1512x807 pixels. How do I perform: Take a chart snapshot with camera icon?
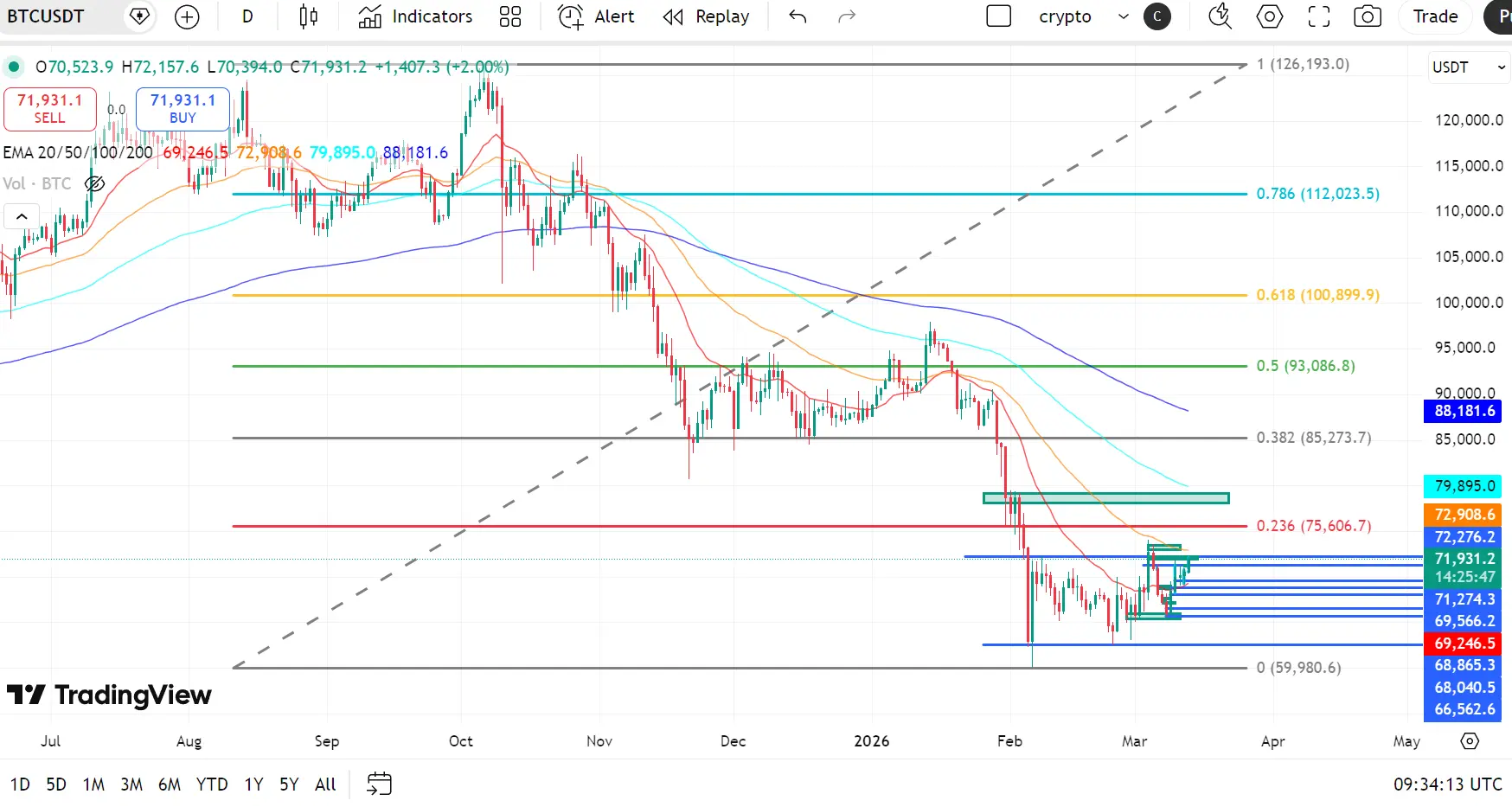(1368, 16)
